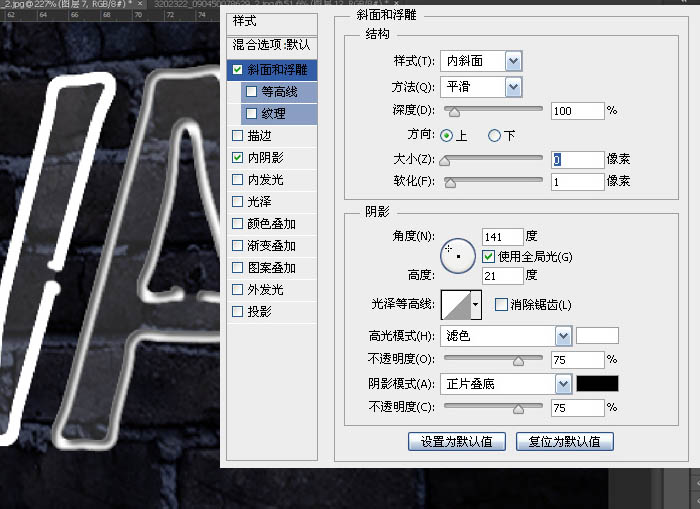This screenshot has height=509, width=700.
Task: Click the angle dial control
Action: pyautogui.click(x=458, y=256)
